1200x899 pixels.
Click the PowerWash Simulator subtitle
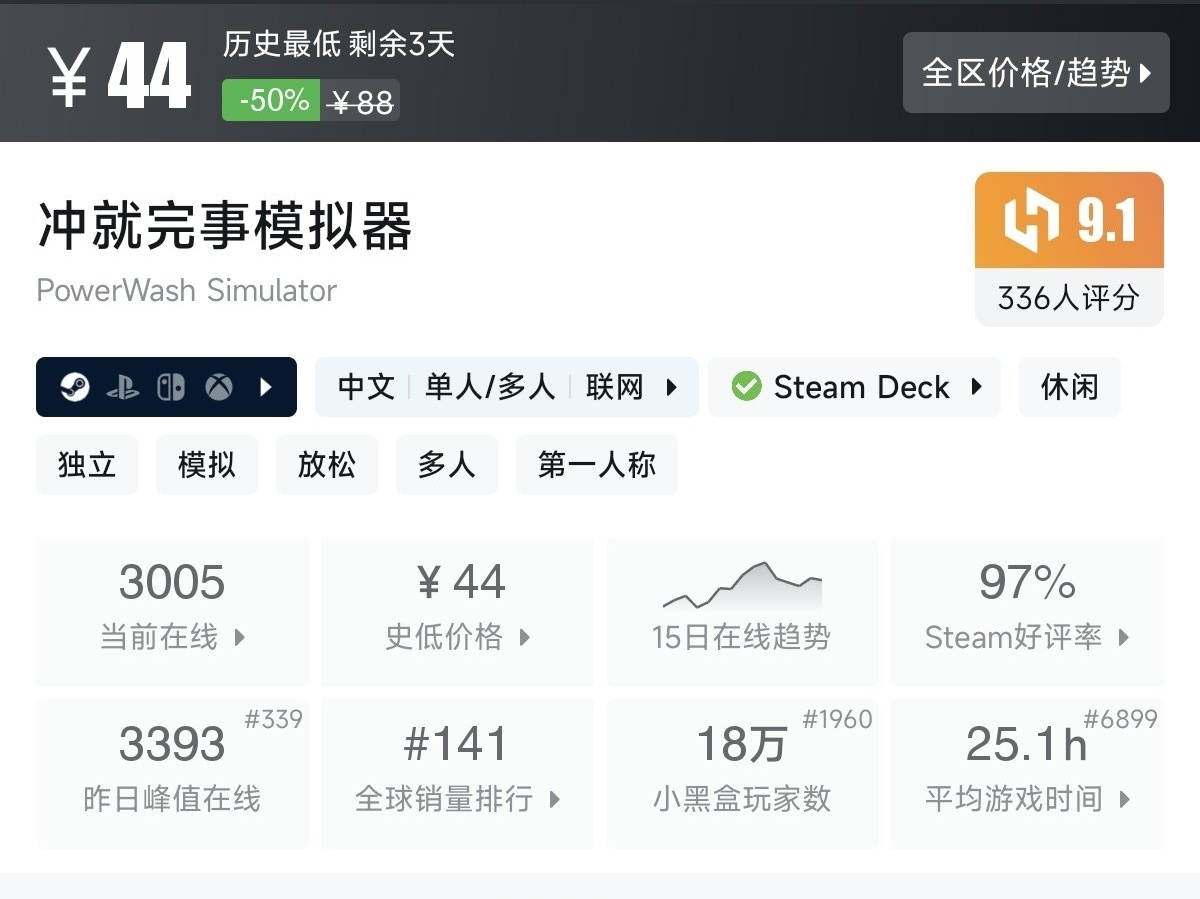point(186,290)
